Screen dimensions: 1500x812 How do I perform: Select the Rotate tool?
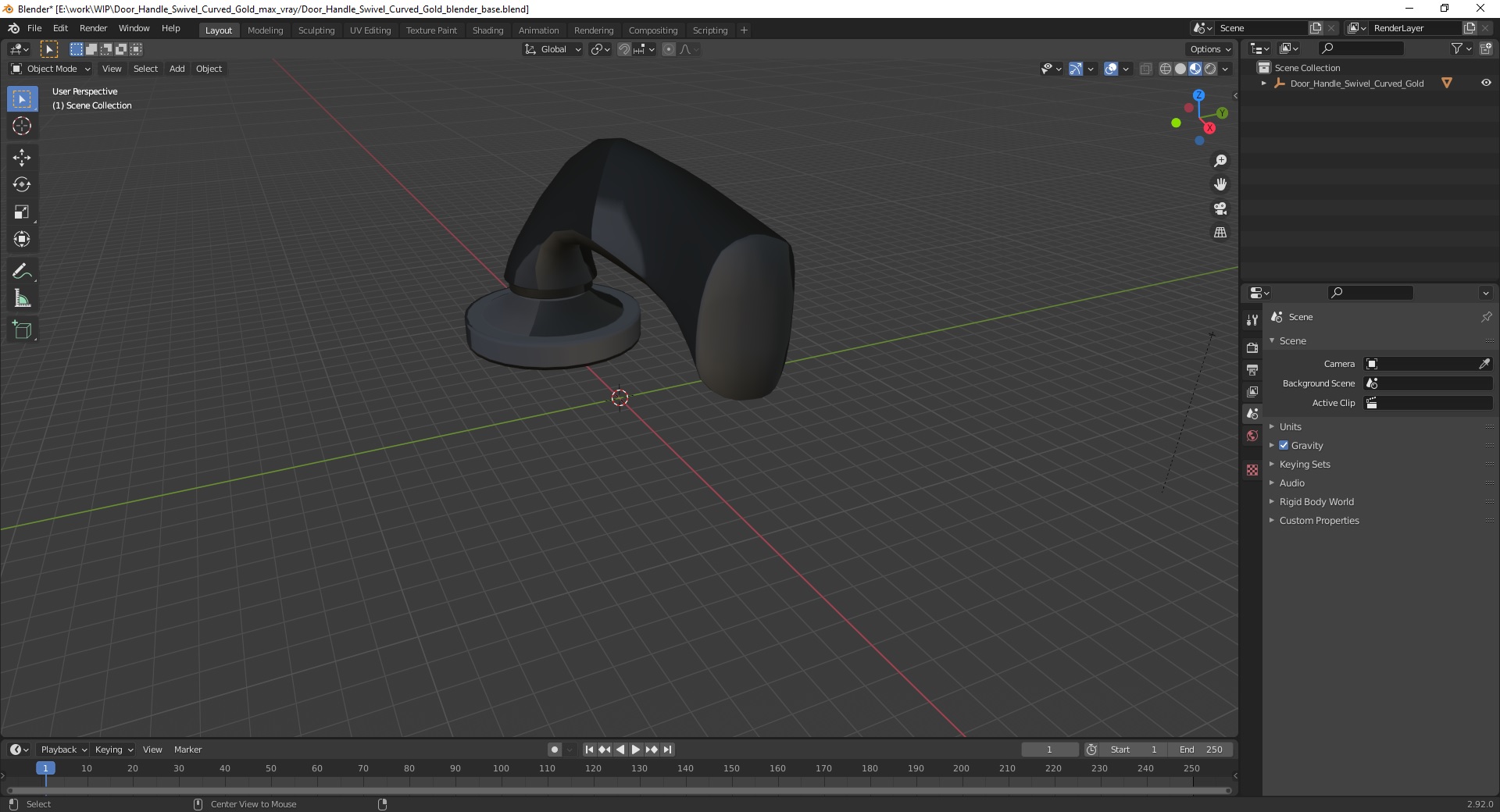(22, 185)
